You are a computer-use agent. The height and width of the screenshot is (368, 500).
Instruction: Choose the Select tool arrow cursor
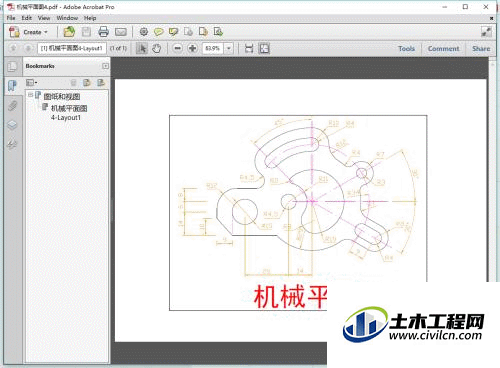[142, 49]
